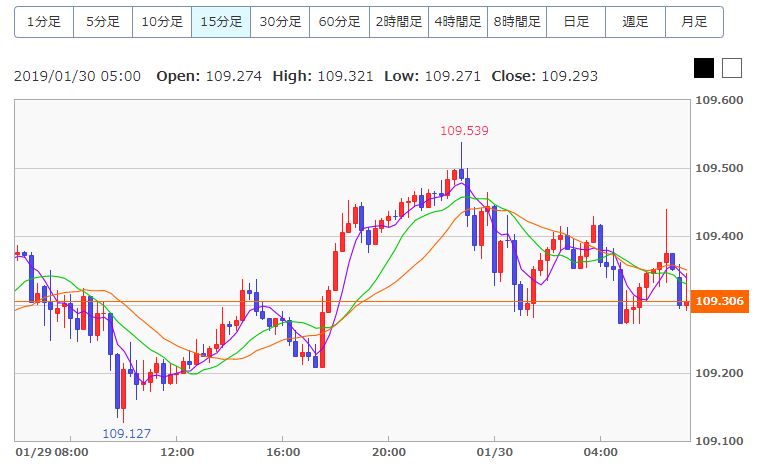Screen dimensions: 760x466
Task: Select the 日足 daily chart
Action: (575, 21)
